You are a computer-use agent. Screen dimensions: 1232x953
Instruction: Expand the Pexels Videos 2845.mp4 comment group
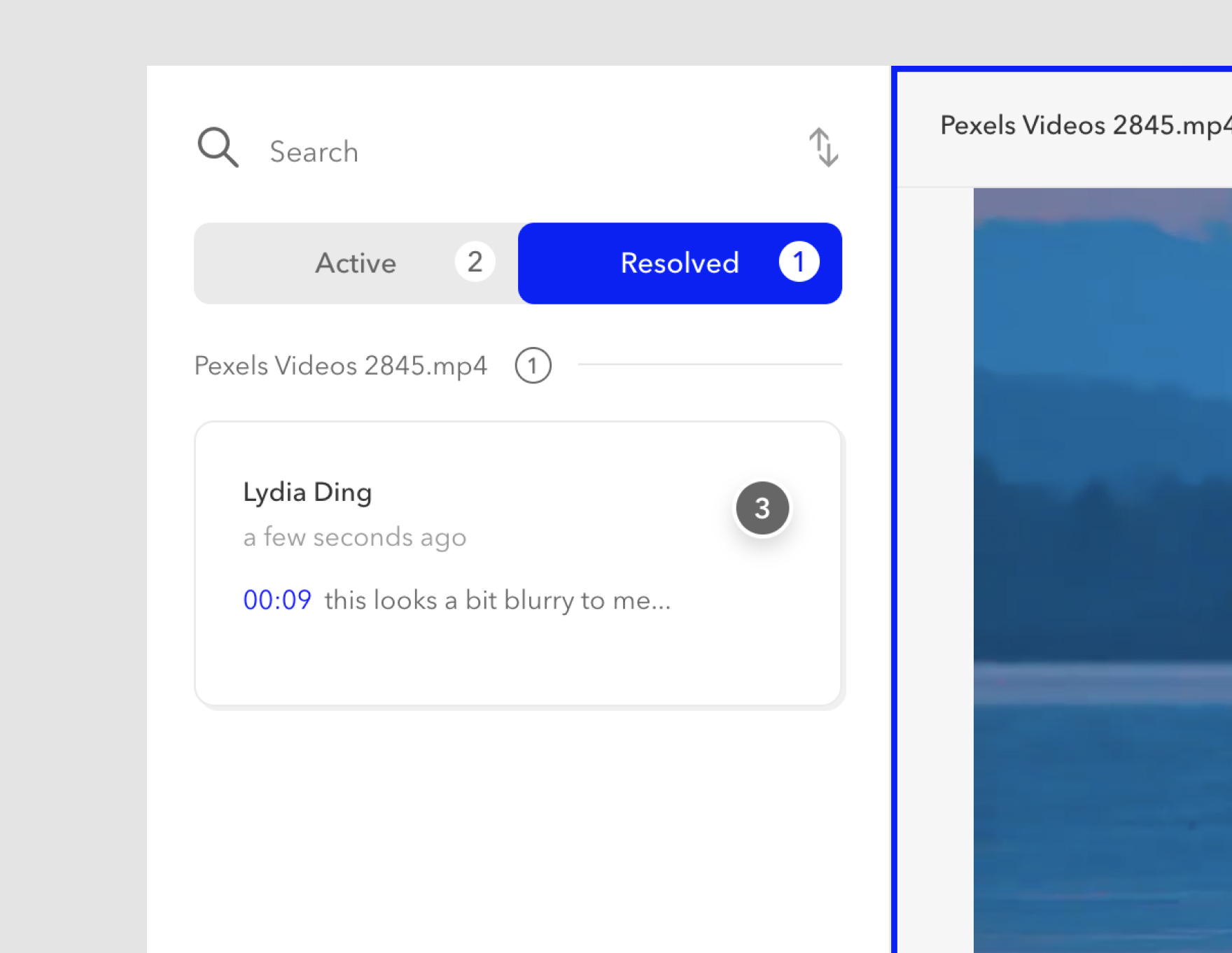coord(341,365)
